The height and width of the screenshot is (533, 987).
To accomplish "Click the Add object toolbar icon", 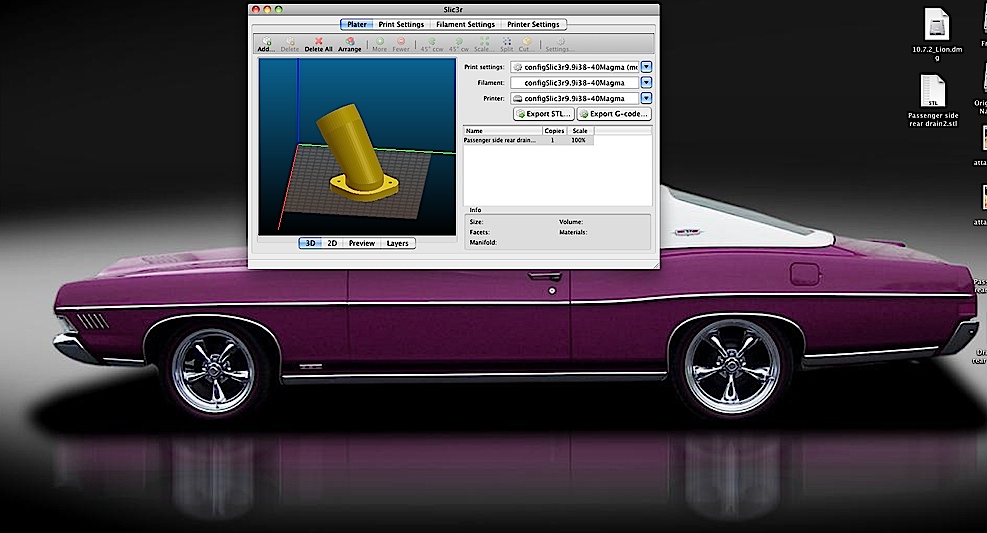I will pyautogui.click(x=265, y=44).
